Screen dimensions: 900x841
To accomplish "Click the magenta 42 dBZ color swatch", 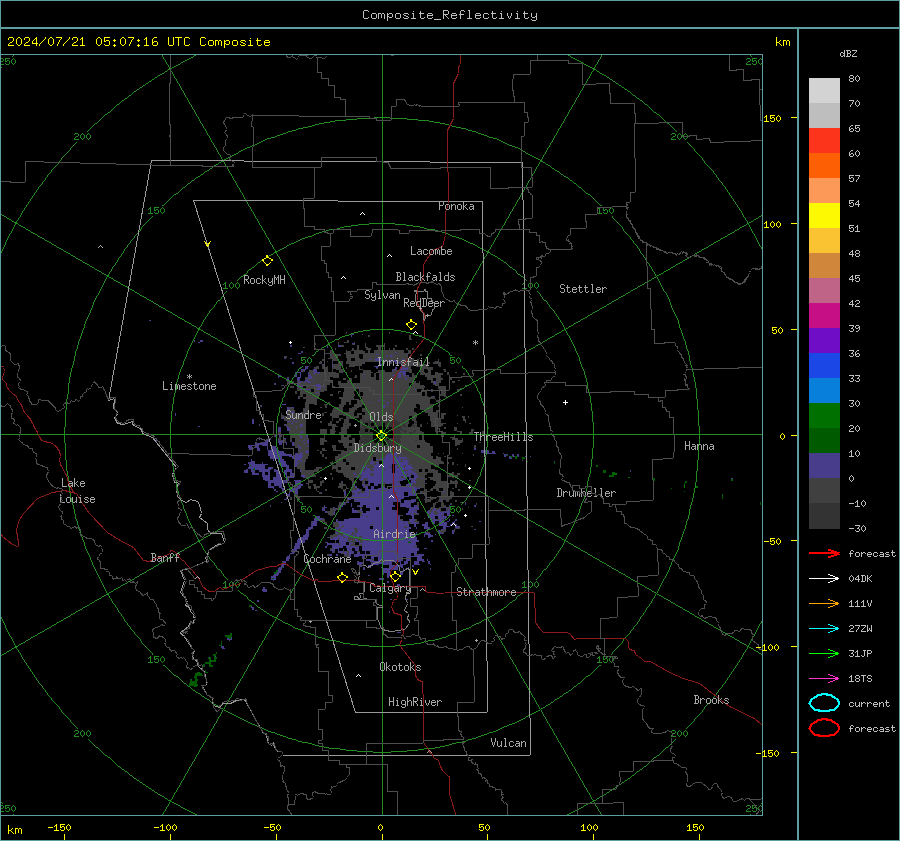I will coord(824,316).
